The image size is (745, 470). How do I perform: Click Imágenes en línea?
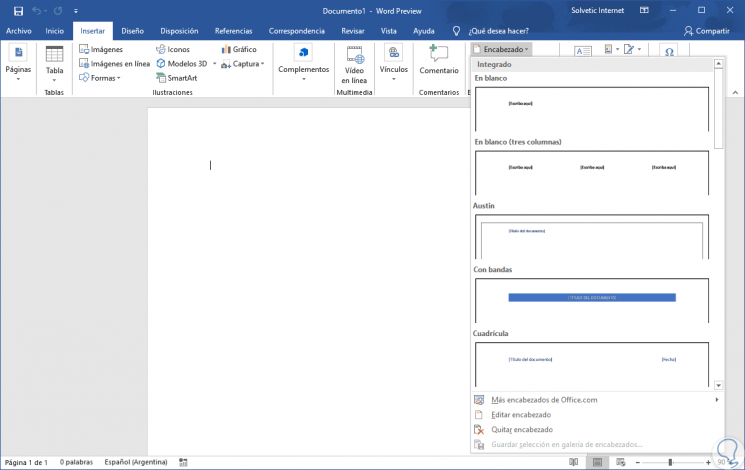pyautogui.click(x=114, y=64)
